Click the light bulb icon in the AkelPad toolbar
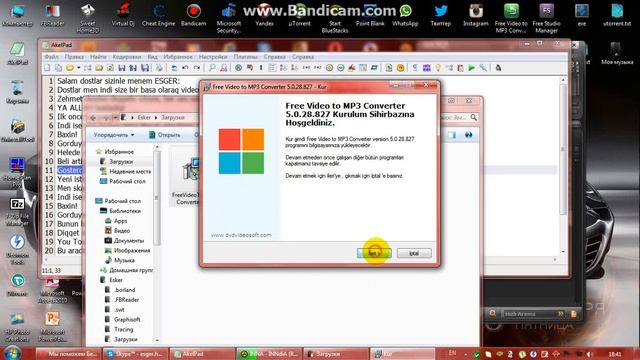The height and width of the screenshot is (360, 640). (438, 68)
